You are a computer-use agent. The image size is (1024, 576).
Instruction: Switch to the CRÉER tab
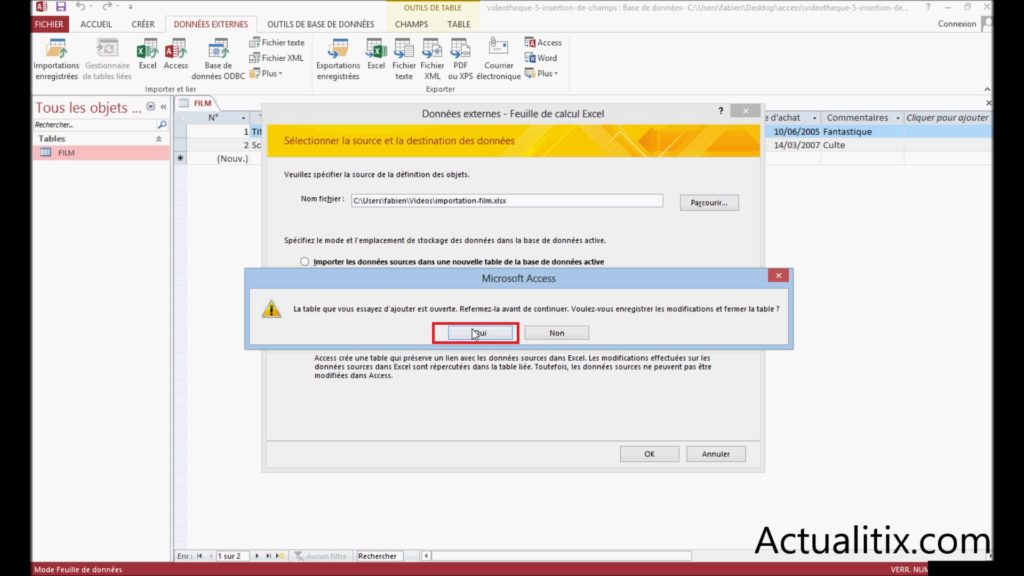tap(143, 24)
